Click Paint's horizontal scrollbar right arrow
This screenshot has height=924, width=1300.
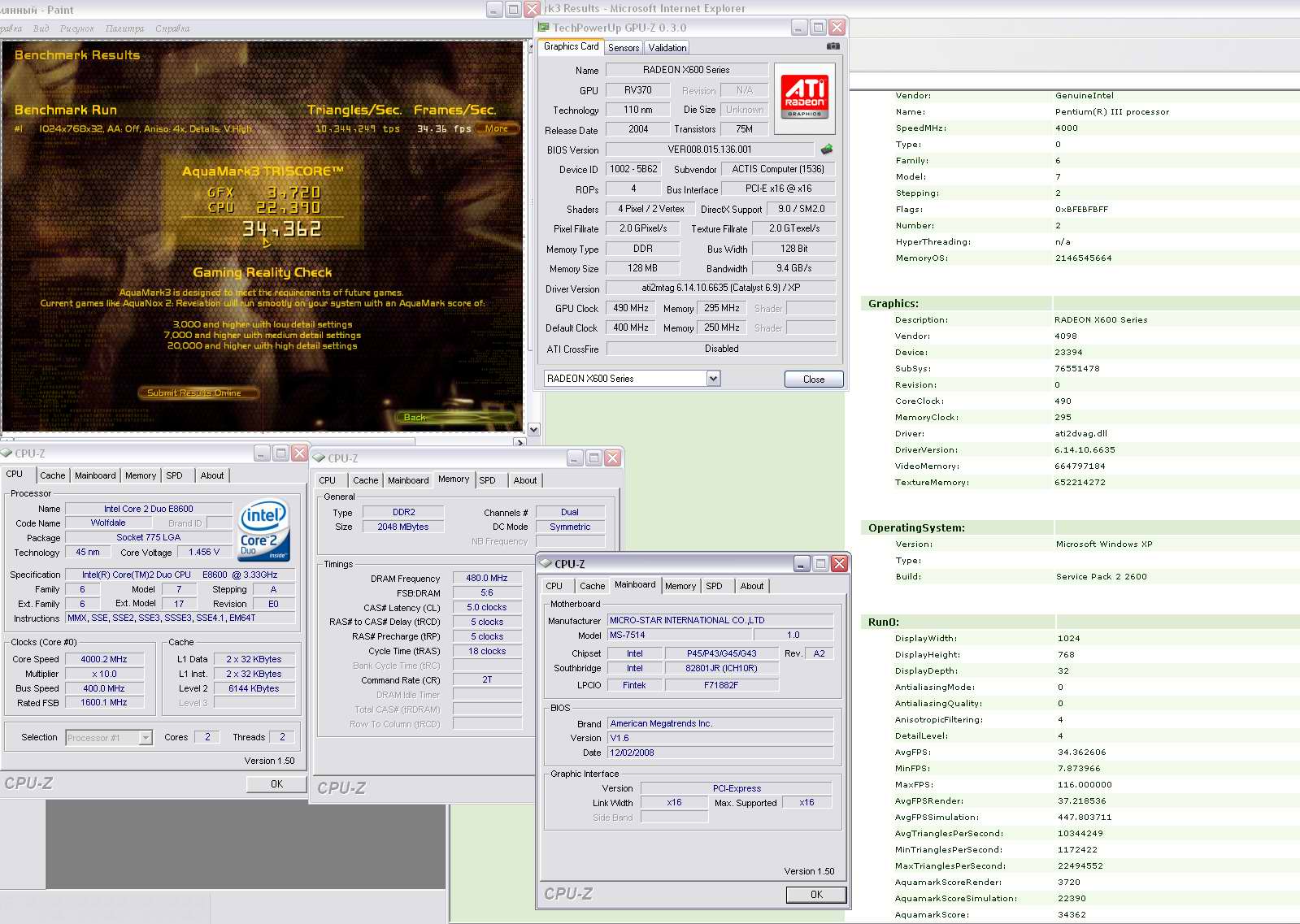click(520, 443)
